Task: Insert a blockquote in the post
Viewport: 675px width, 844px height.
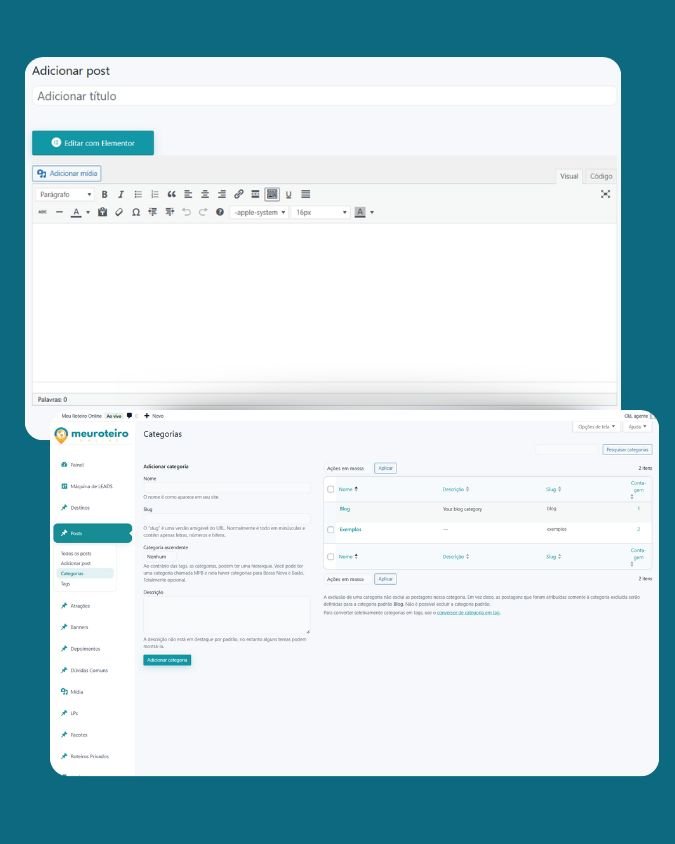Action: coord(171,194)
